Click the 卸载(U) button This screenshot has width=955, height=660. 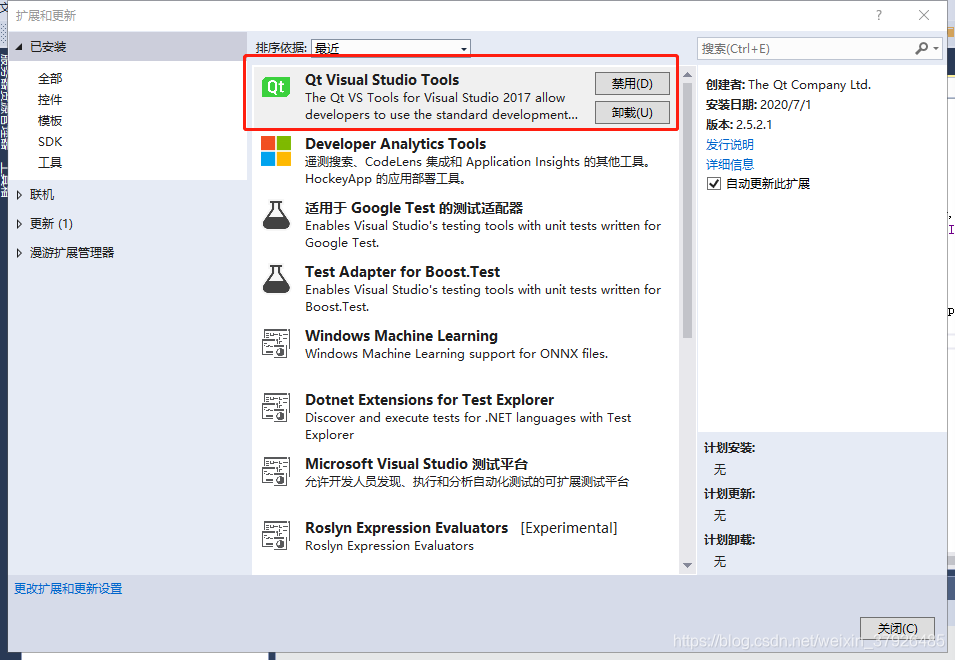[632, 113]
